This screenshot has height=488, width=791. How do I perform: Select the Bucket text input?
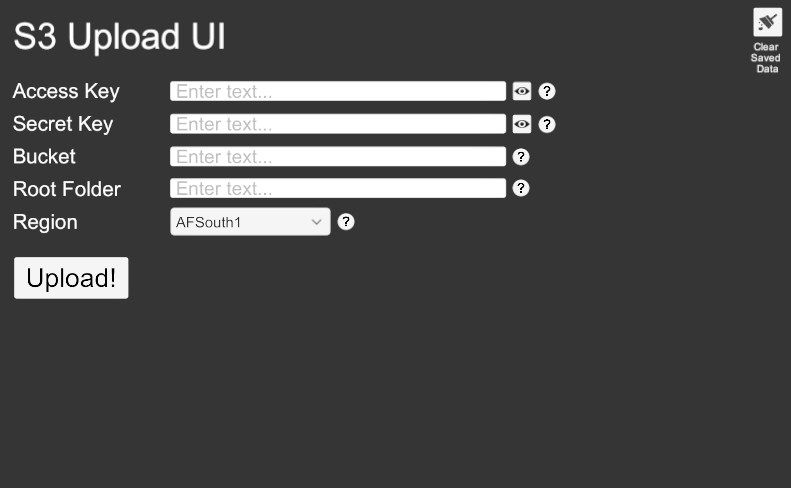coord(338,156)
